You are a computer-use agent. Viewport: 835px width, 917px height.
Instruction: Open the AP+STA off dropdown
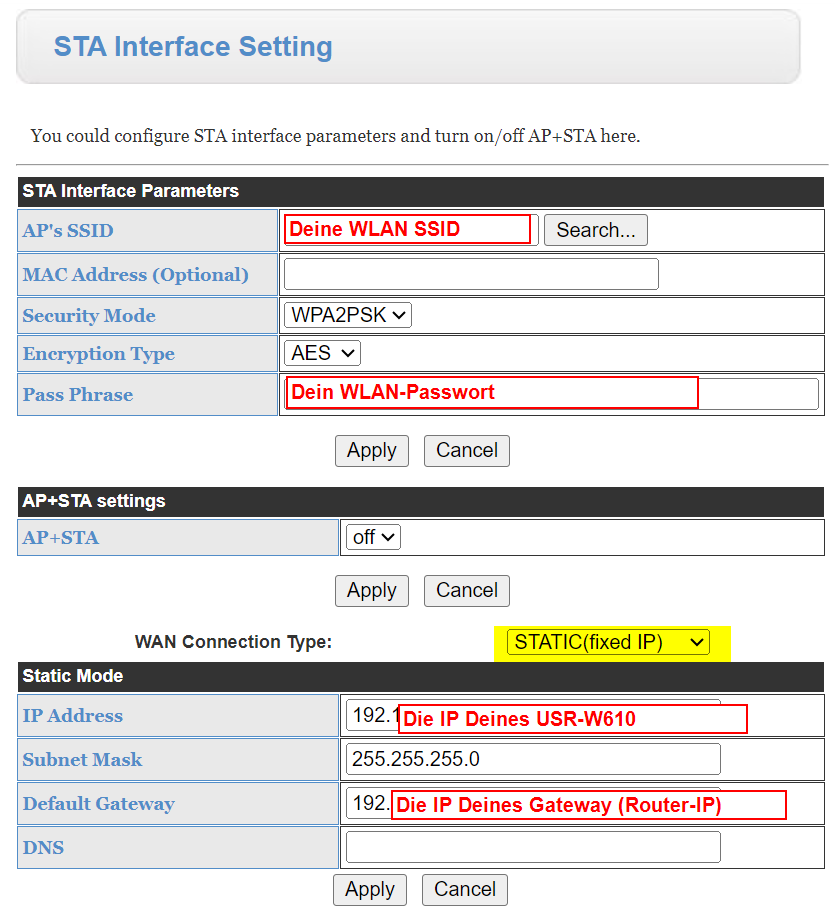373,537
